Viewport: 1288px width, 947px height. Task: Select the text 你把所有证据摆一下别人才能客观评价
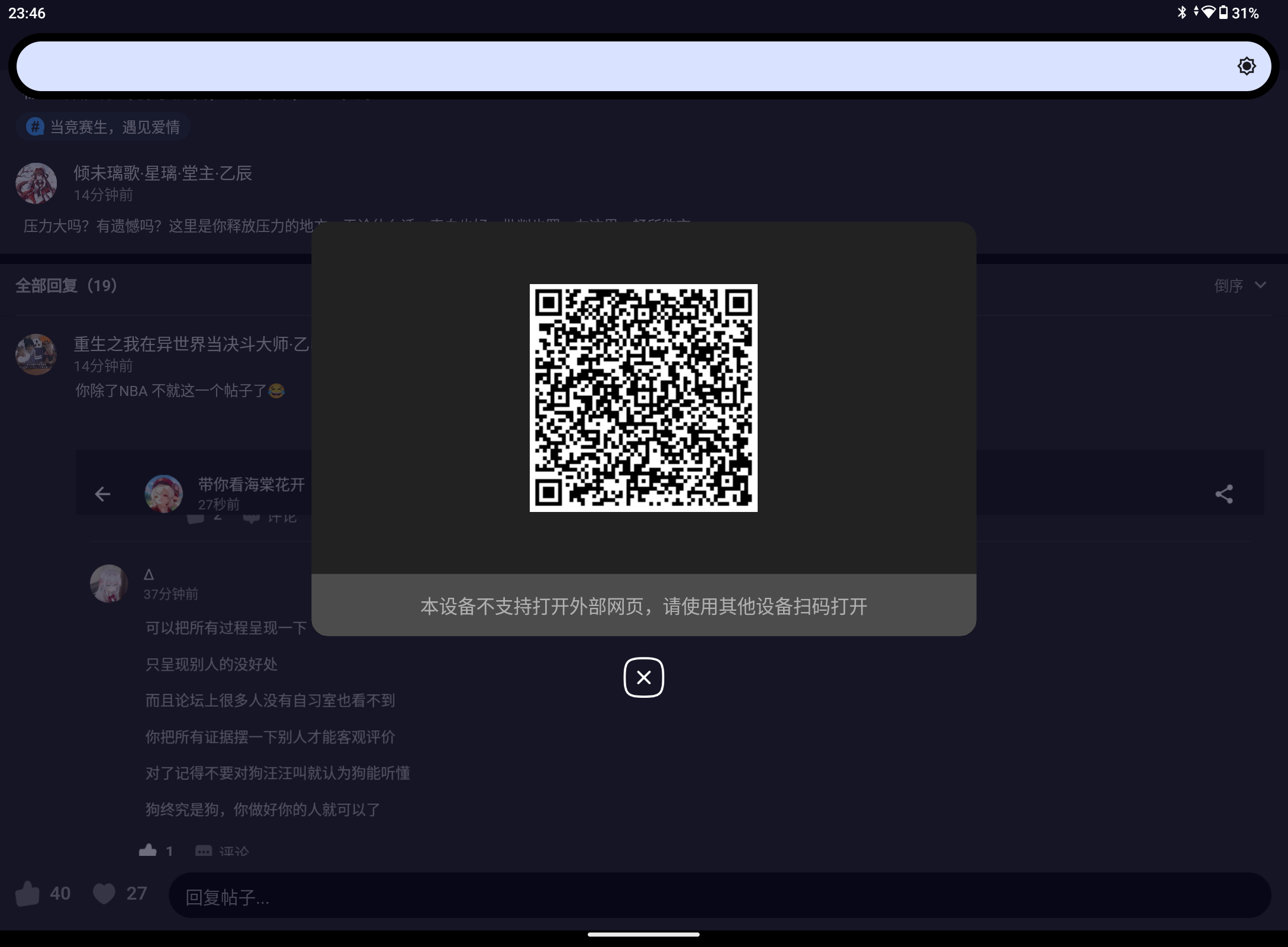270,737
